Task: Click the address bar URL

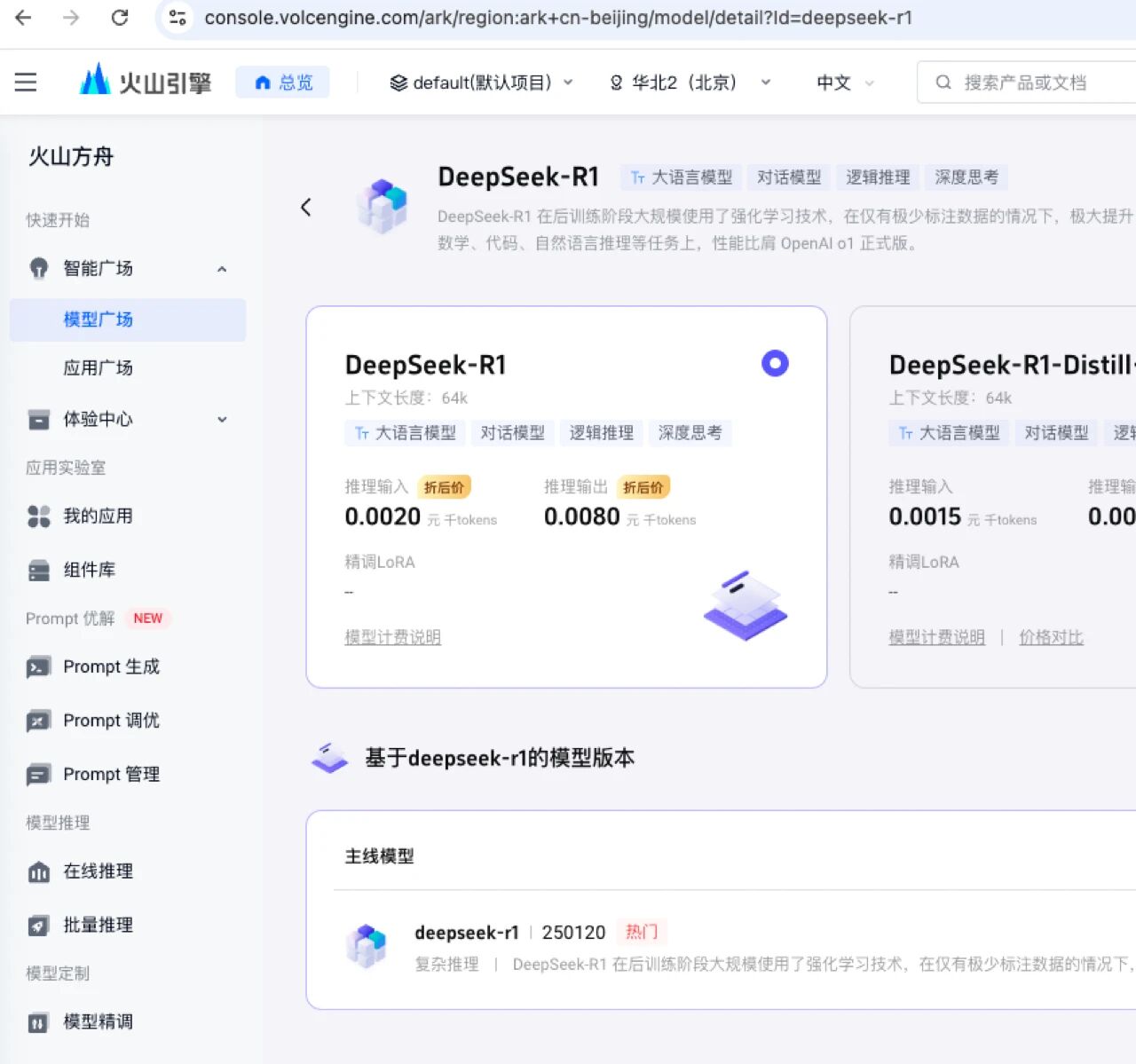Action: tap(558, 18)
